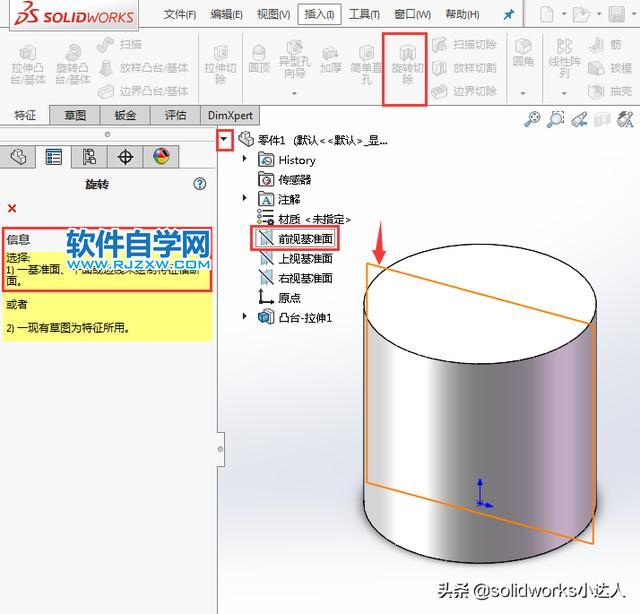Switch to the 钣金 tab
Image resolution: width=640 pixels, height=614 pixels.
(125, 116)
